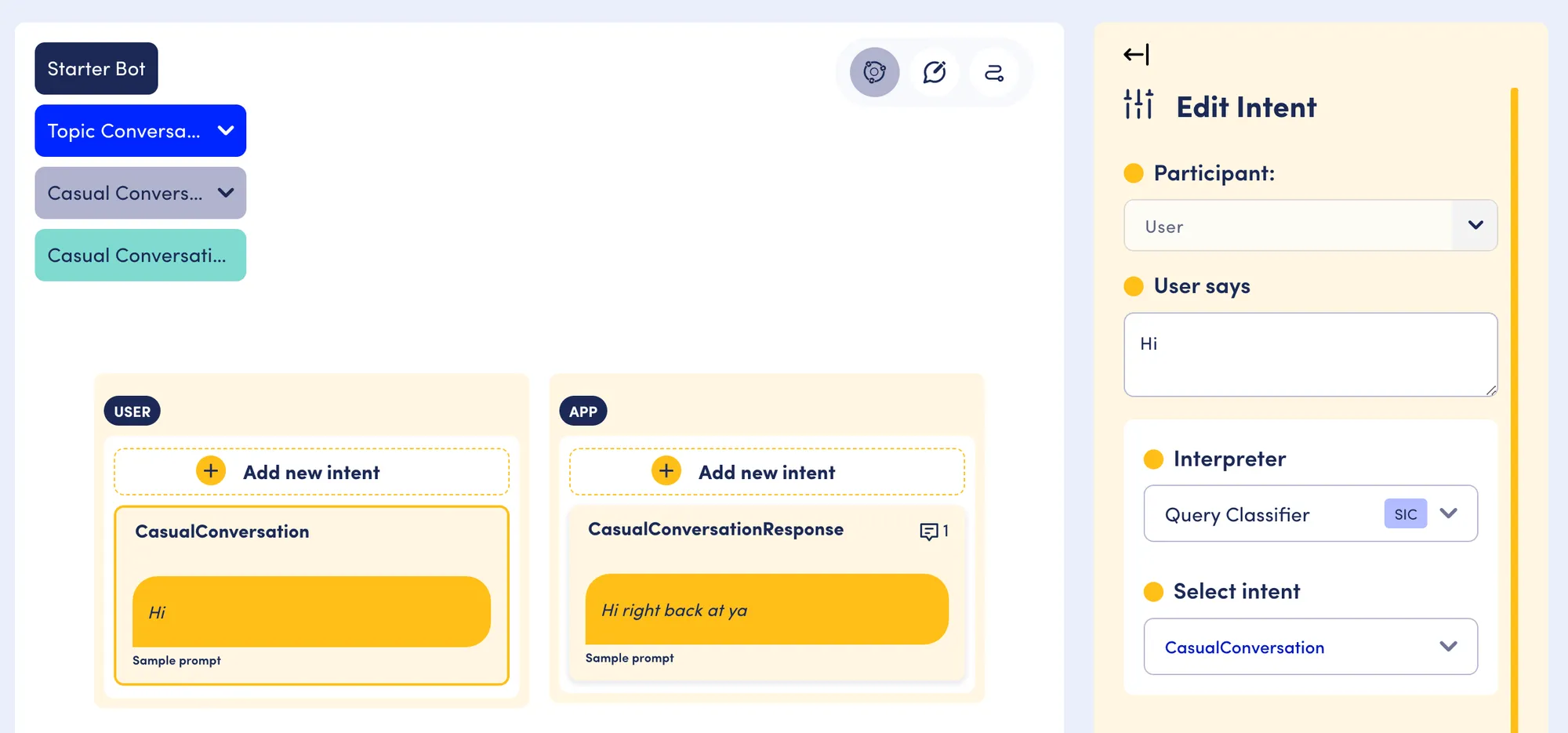
Task: Open the Query Classifier interpreter dropdown
Action: click(x=1310, y=513)
